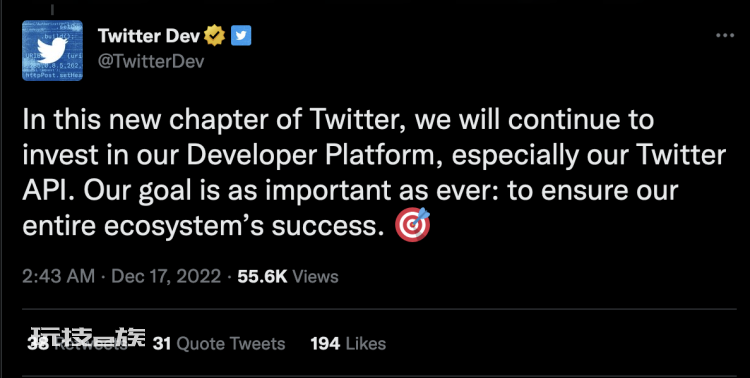750x378 pixels.
Task: Open the Quote Tweets label
Action: coord(231,344)
